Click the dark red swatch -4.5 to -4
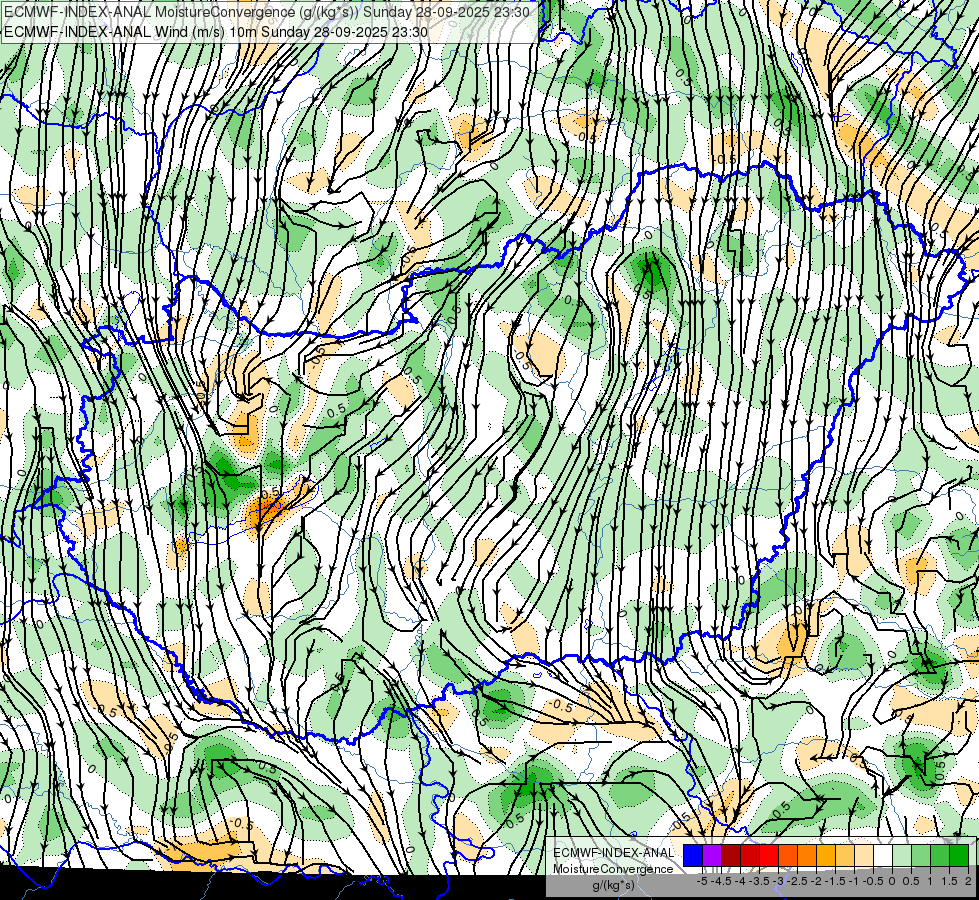Viewport: 979px width, 900px height. (731, 856)
